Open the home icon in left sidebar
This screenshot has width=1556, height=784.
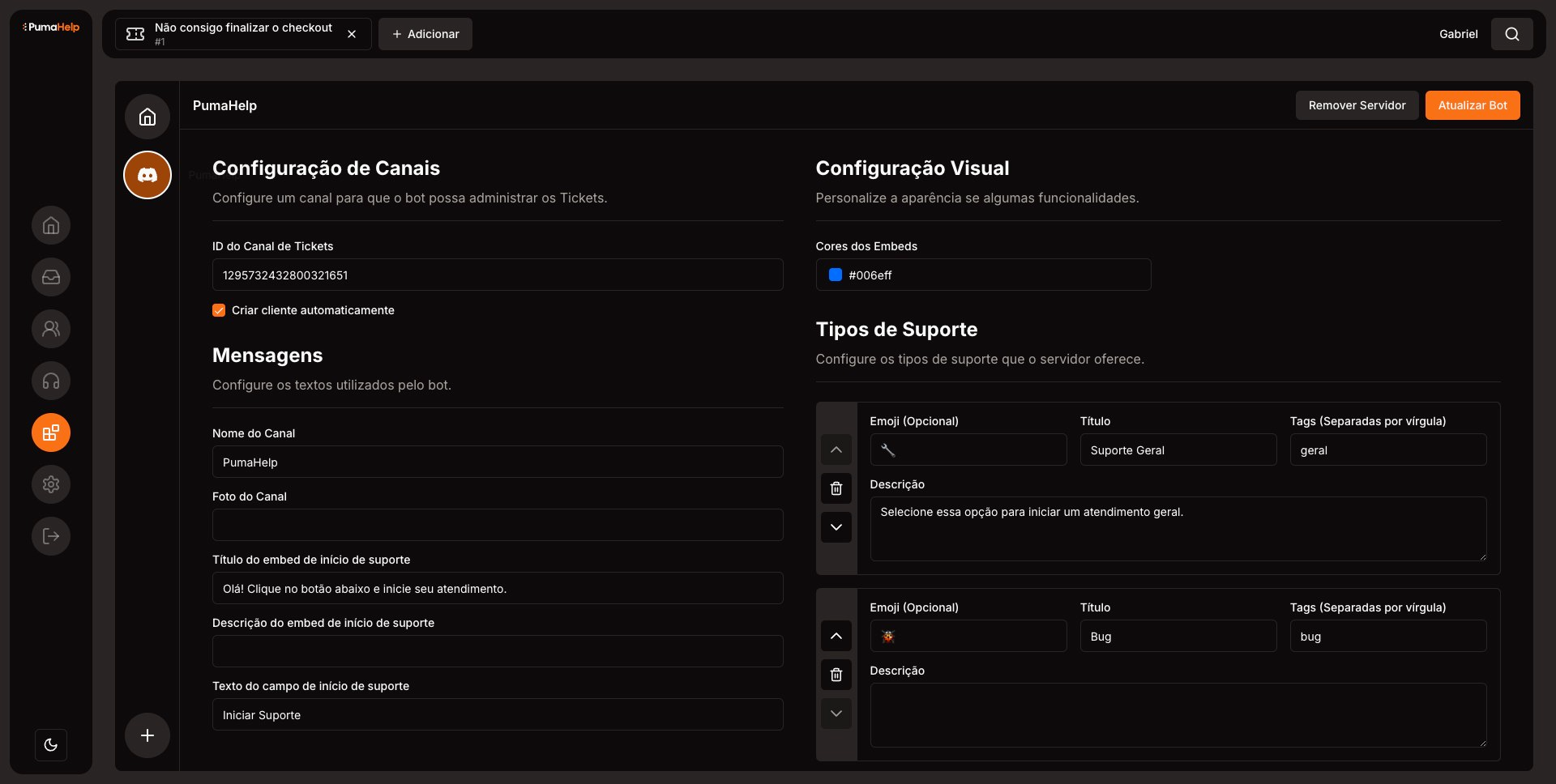(51, 225)
